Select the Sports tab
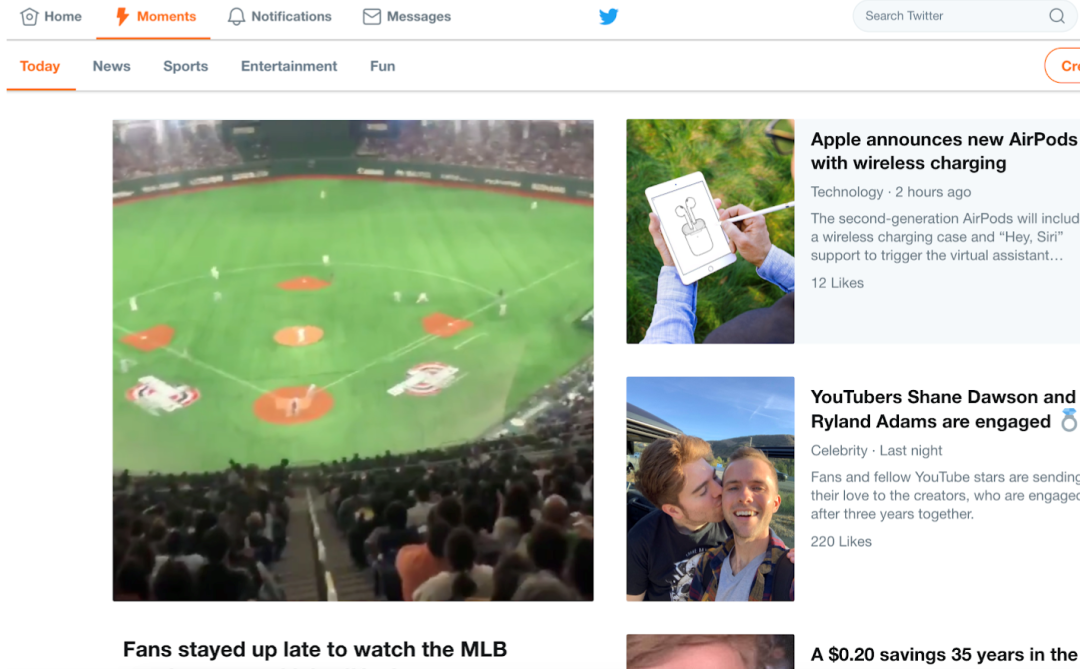1080x669 pixels. pos(185,66)
